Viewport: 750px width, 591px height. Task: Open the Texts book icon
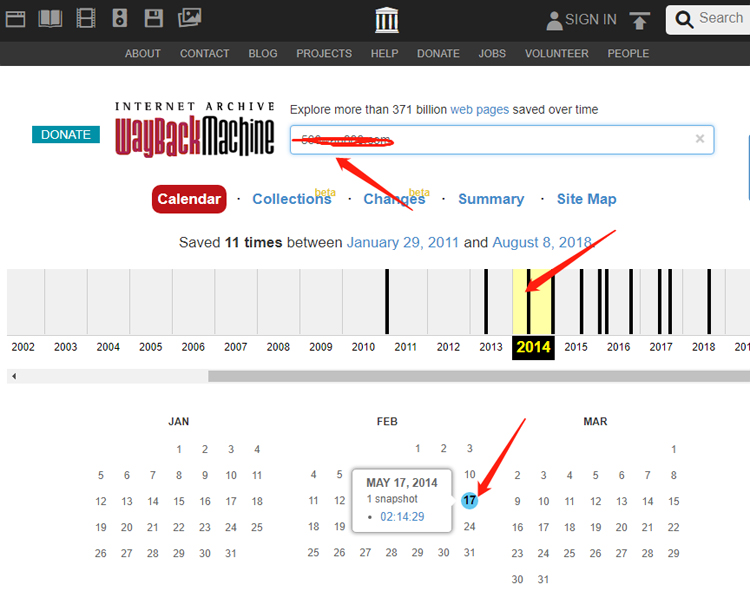pos(50,19)
